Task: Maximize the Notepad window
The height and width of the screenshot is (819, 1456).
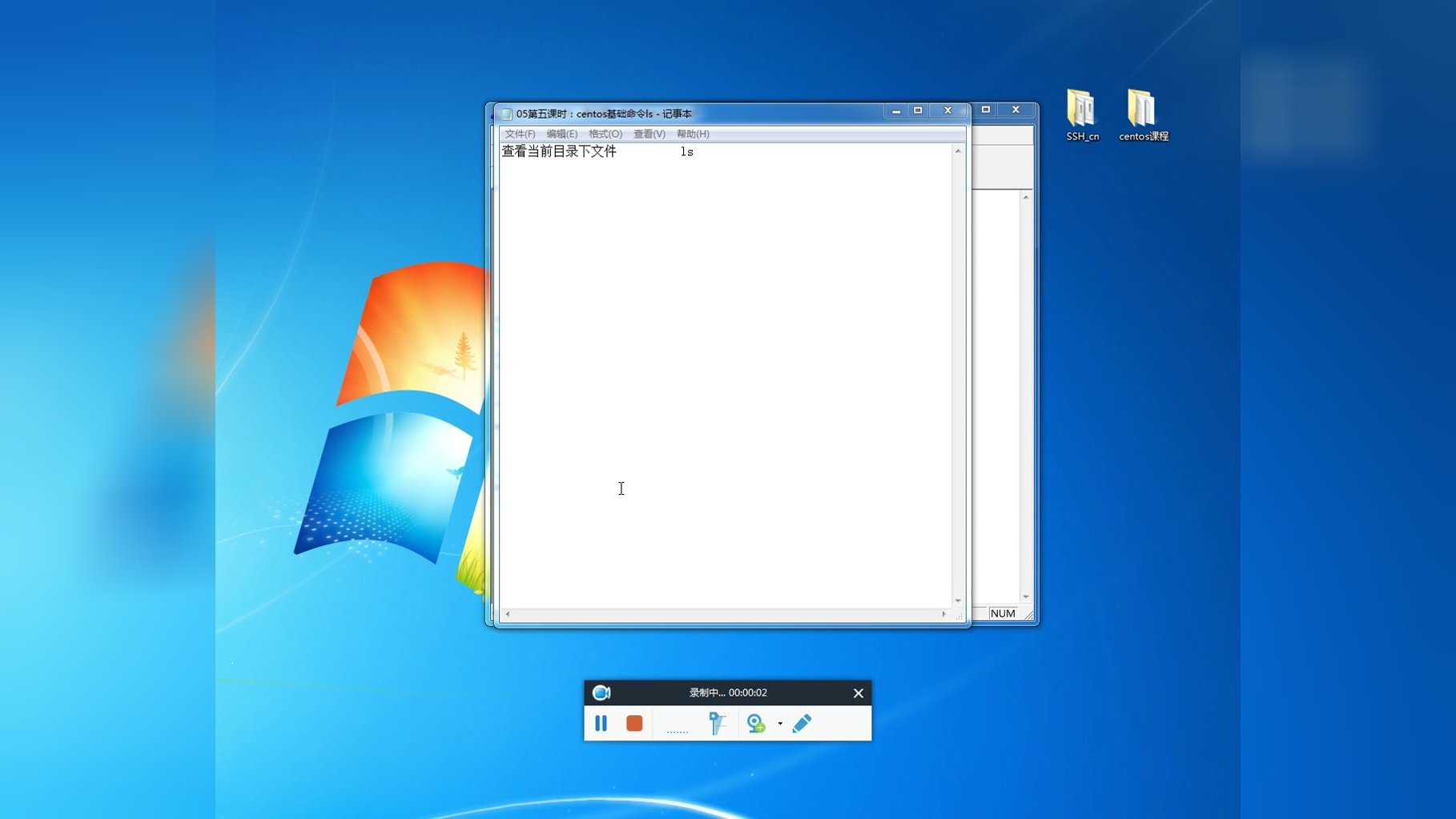Action: (x=918, y=110)
